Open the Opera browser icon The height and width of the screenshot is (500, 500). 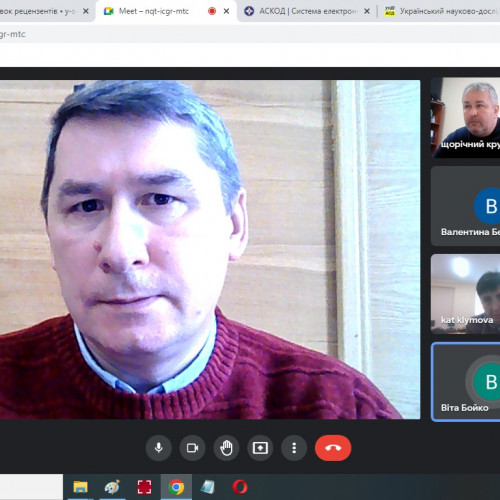coord(240,487)
